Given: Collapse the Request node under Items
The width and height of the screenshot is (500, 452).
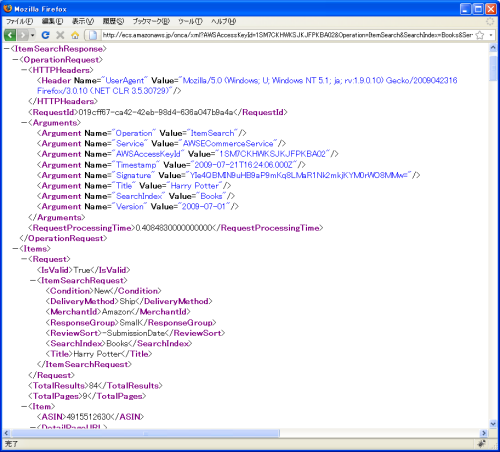Looking at the screenshot, I should (x=24, y=259).
